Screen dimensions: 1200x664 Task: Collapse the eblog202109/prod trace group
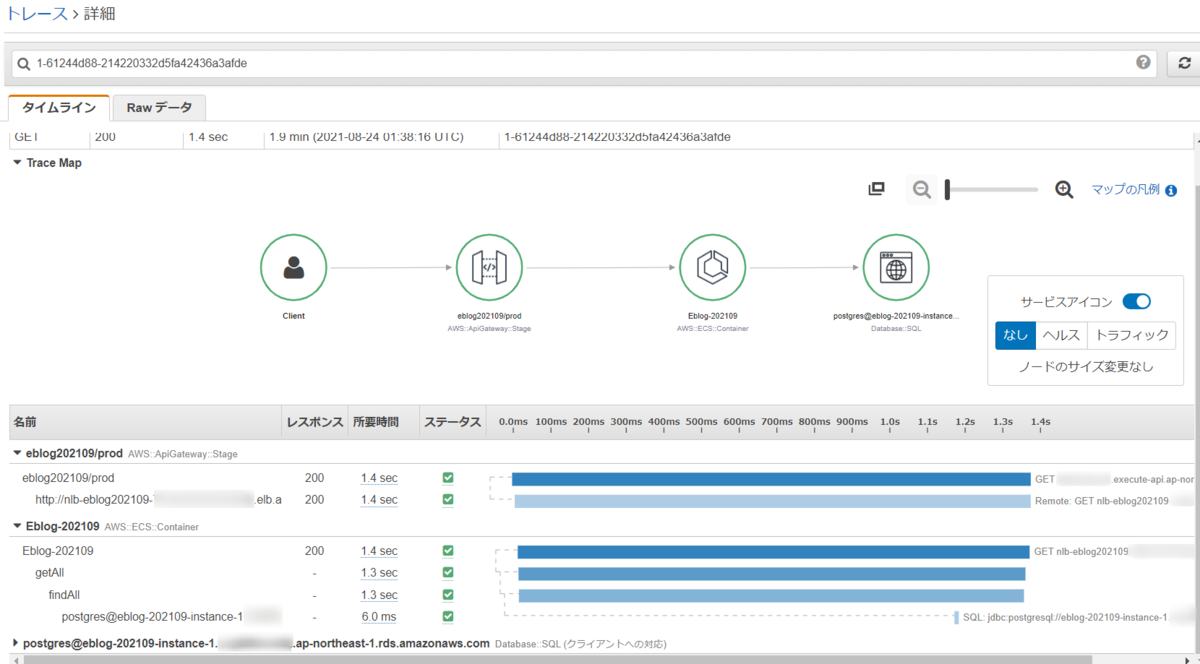[16, 453]
